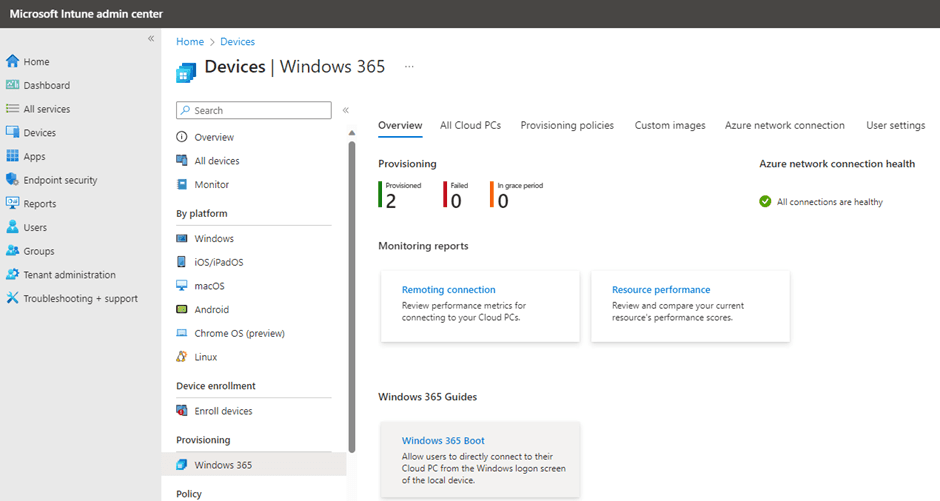
Task: Select the Overview tab
Action: tap(400, 125)
